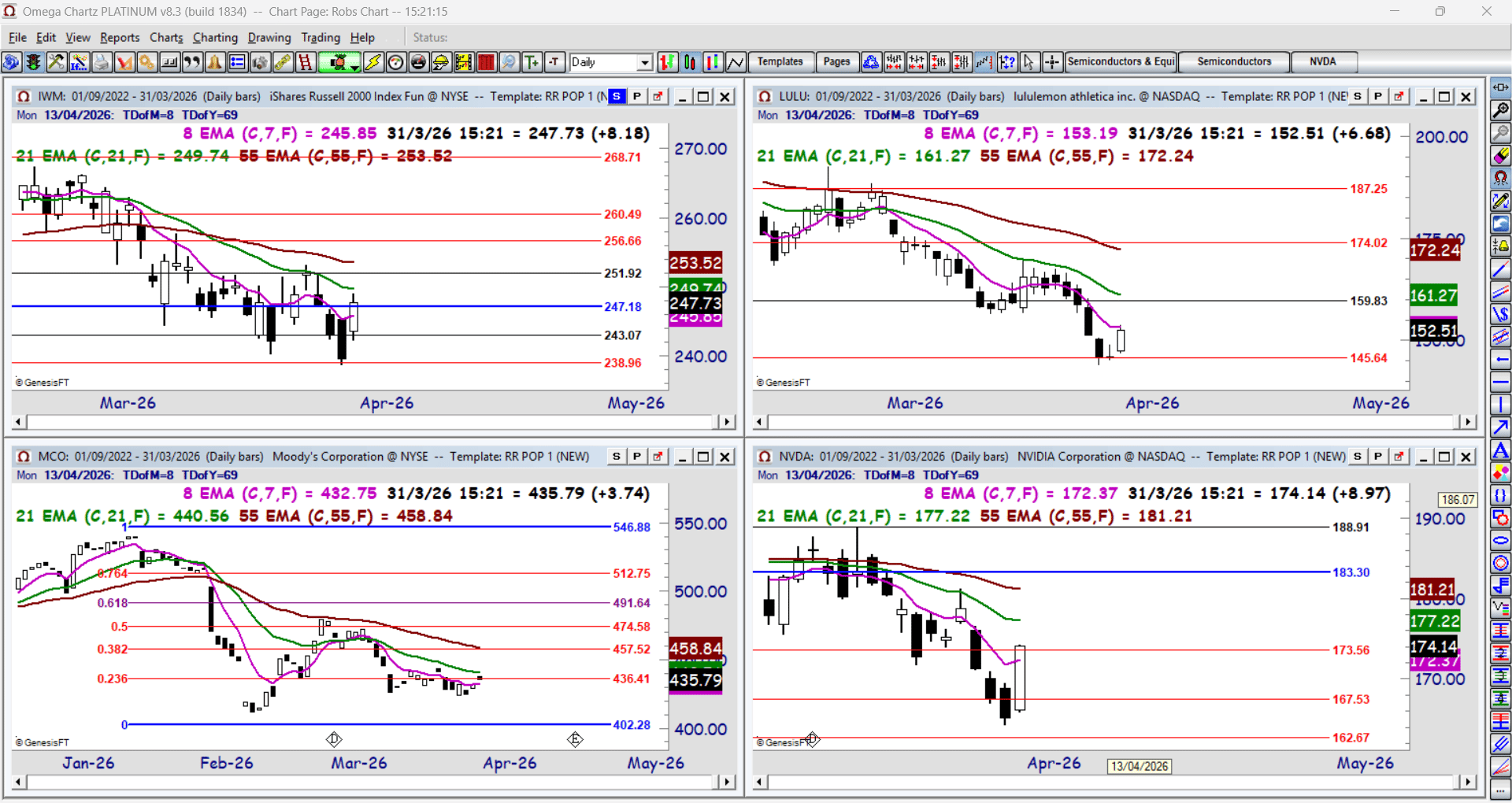Click the red ladder toolbar icon
Screen dimensions: 1512x803
[306, 62]
